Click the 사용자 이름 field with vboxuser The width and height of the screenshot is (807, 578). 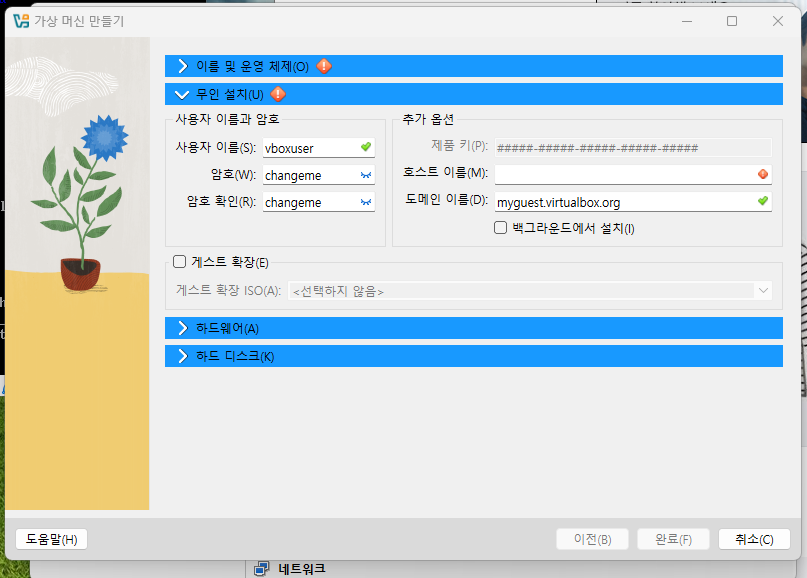tap(319, 148)
